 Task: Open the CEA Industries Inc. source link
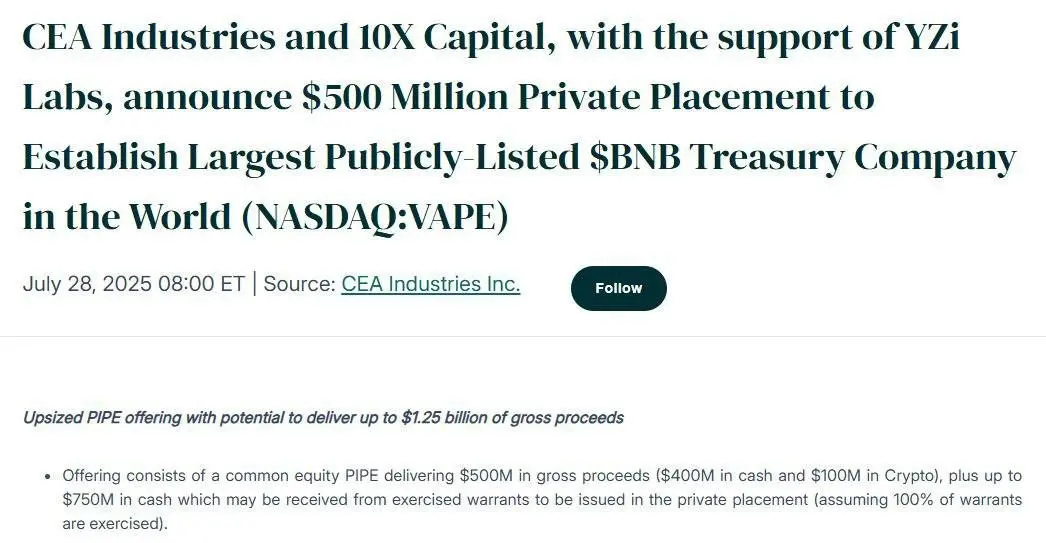click(x=430, y=284)
